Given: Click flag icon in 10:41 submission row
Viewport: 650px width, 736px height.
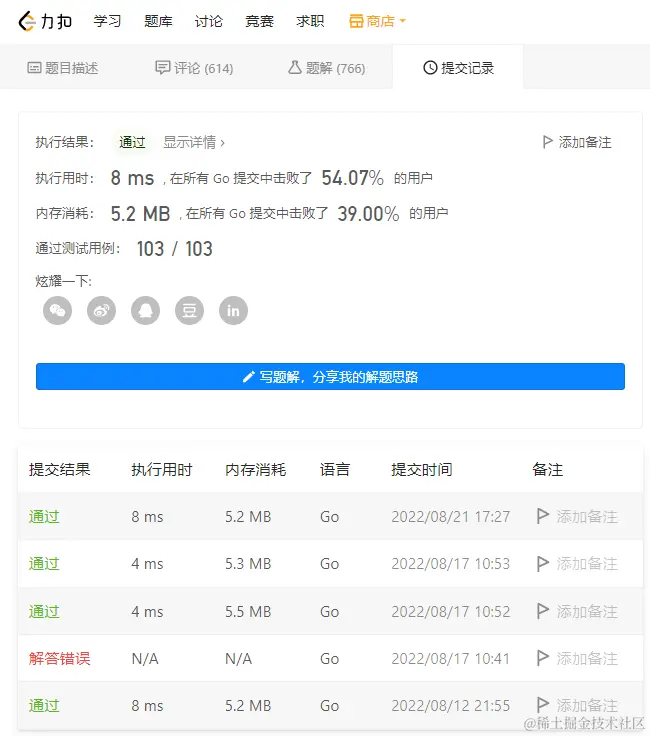Looking at the screenshot, I should 543,658.
